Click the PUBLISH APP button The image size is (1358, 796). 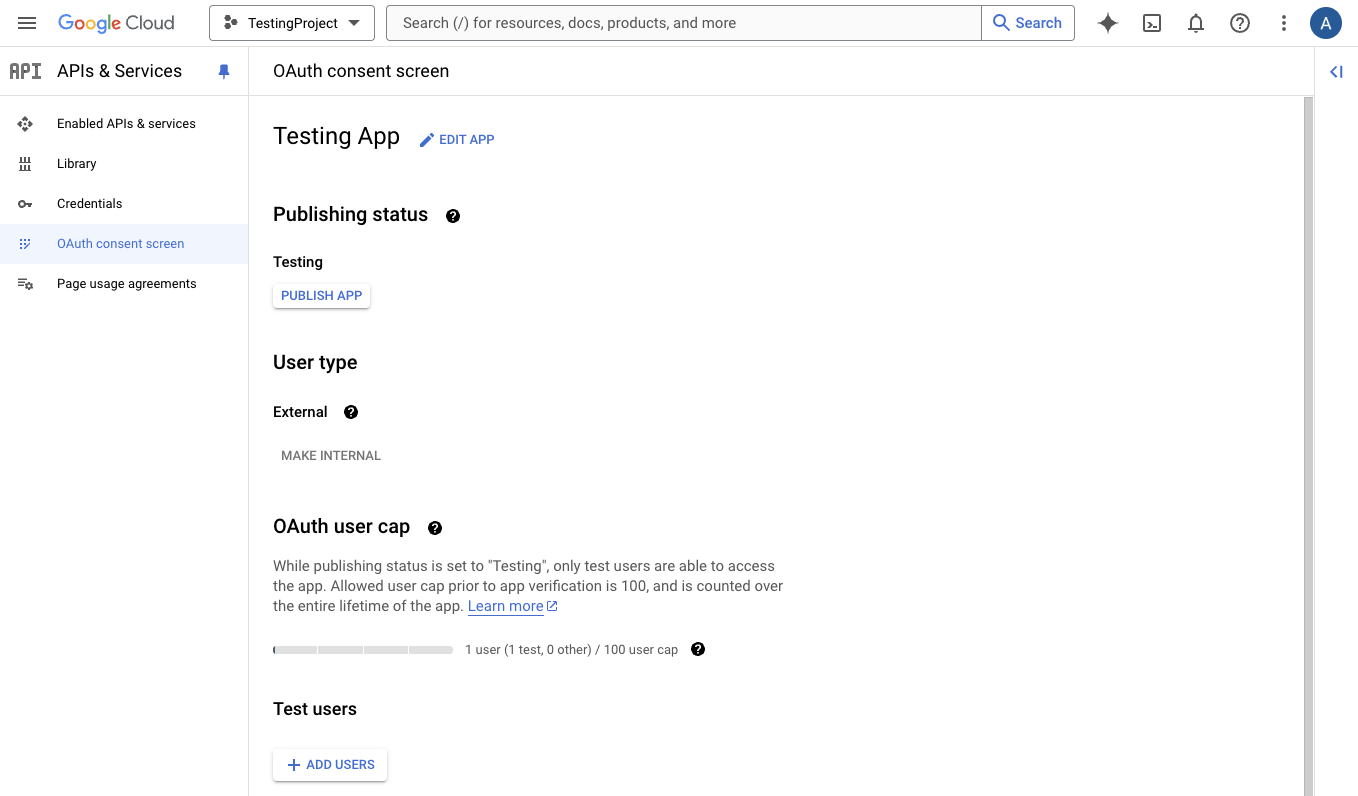(321, 296)
